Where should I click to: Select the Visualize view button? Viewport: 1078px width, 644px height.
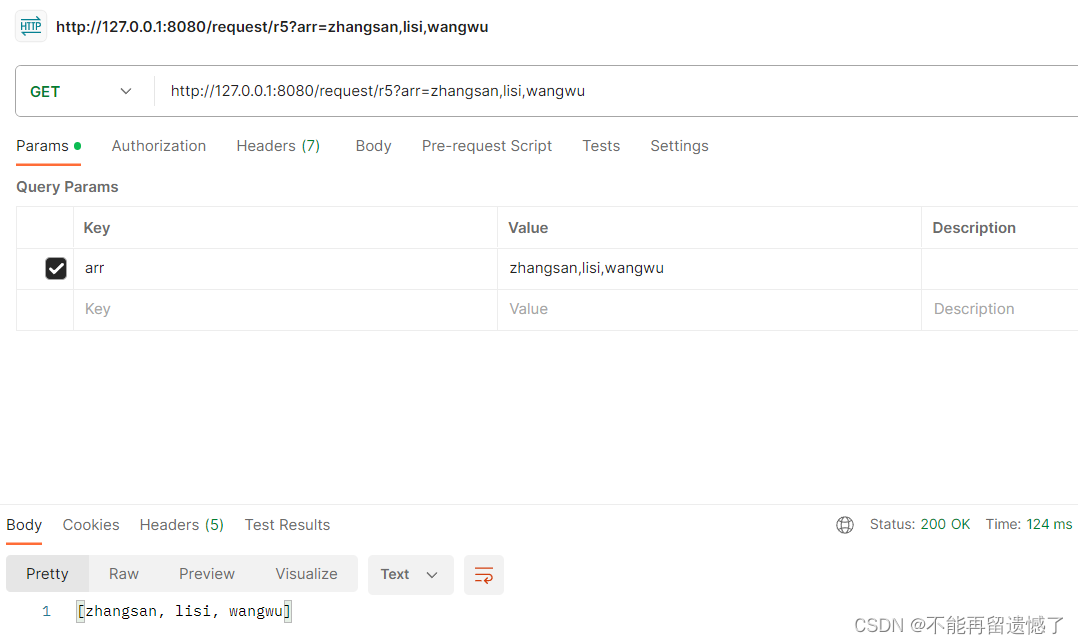(307, 574)
